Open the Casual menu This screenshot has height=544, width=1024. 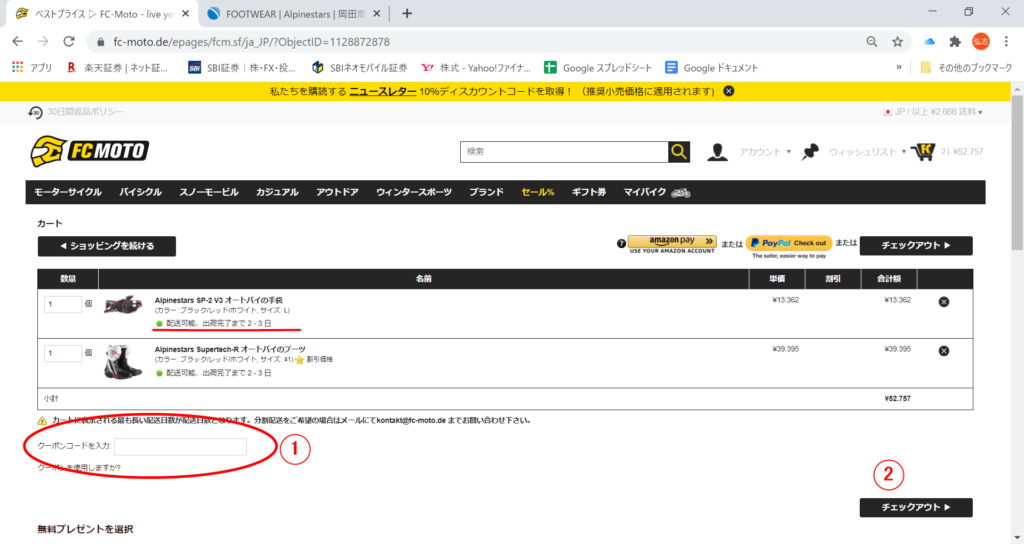click(277, 192)
